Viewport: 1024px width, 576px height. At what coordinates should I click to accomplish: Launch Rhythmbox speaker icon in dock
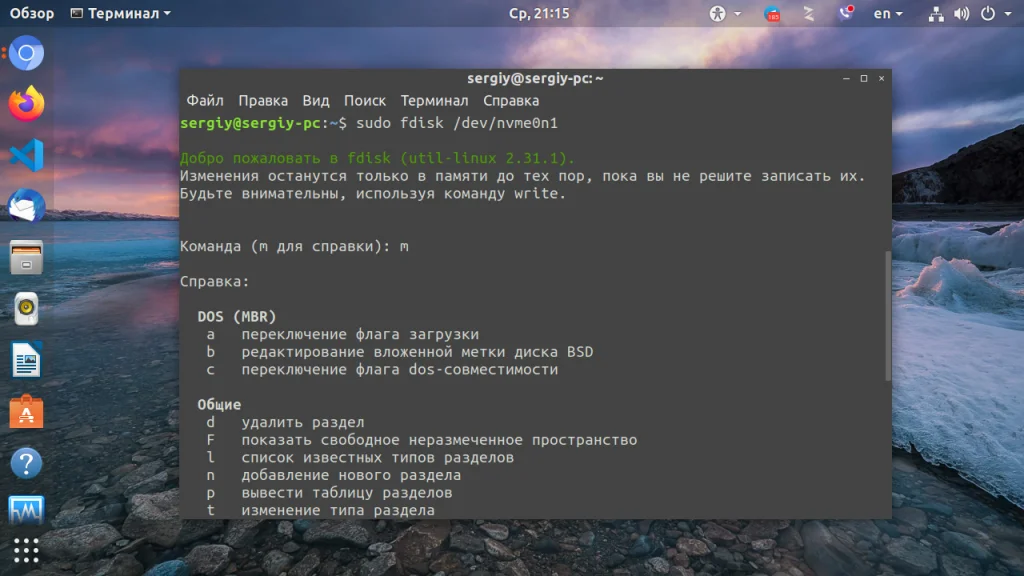(x=26, y=309)
